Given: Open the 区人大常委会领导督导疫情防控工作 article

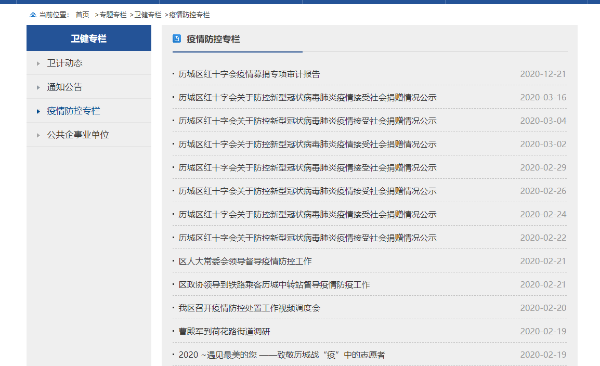Looking at the screenshot, I should coord(245,261).
